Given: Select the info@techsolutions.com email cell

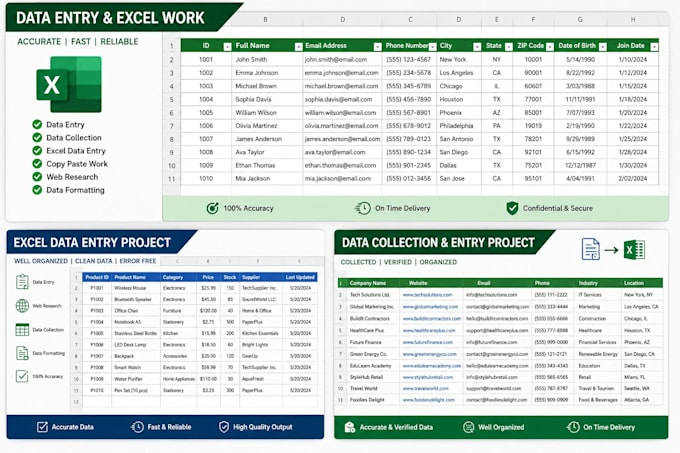Looking at the screenshot, I should (x=497, y=295).
